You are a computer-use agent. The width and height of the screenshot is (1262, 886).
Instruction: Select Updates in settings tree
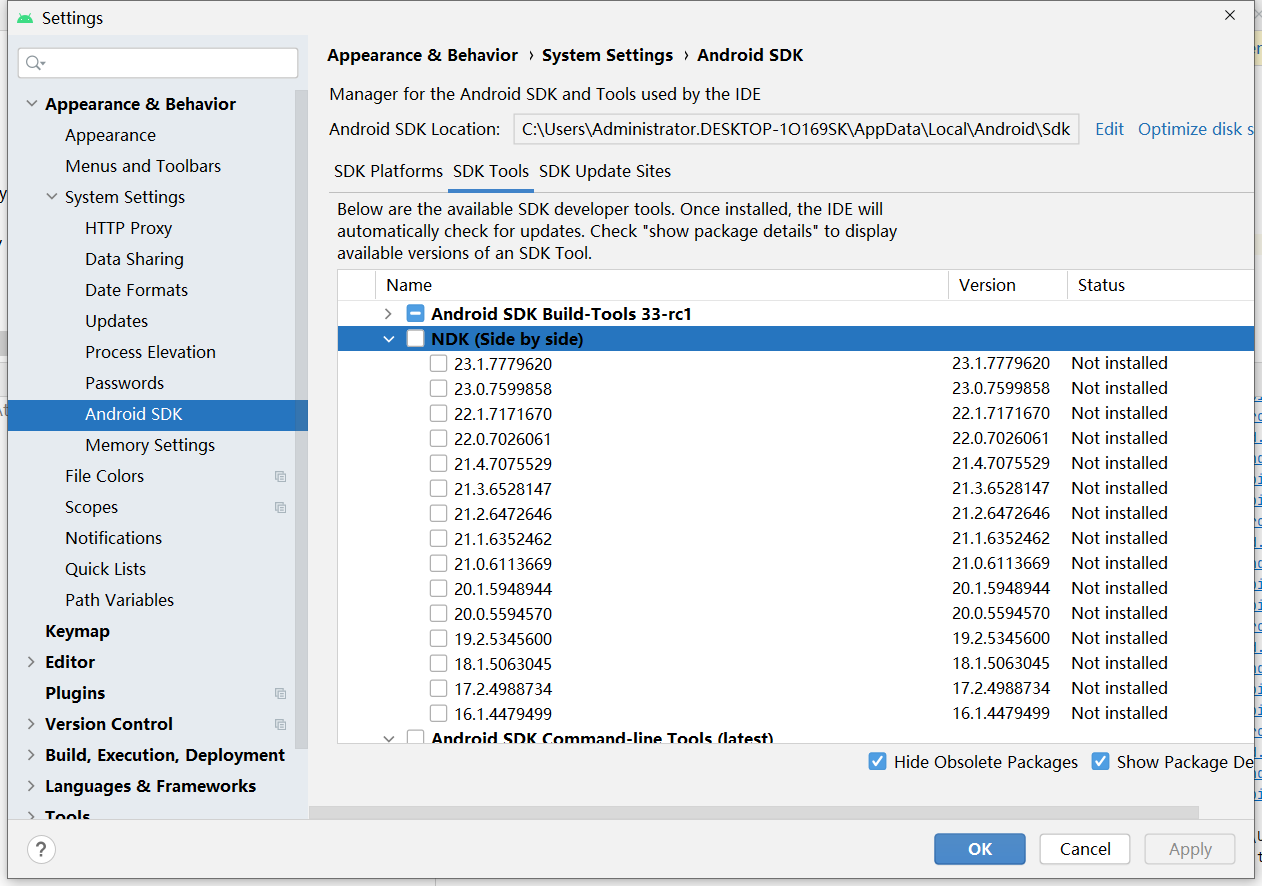(x=116, y=321)
